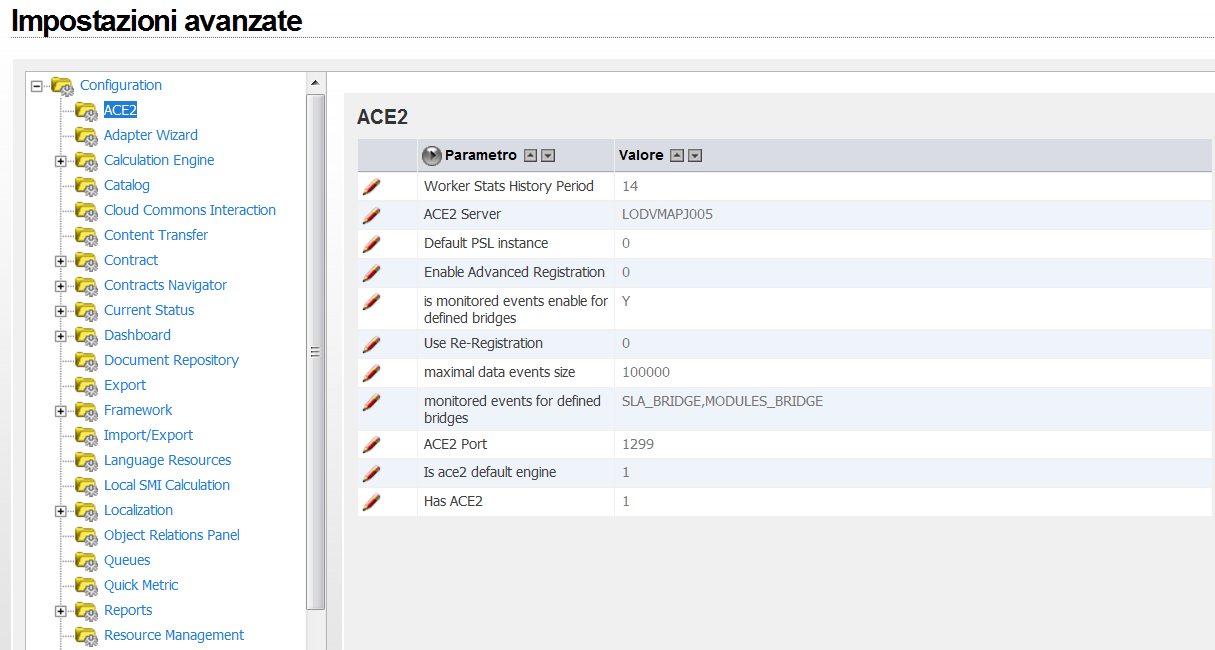The height and width of the screenshot is (650, 1215).
Task: Edit the ACE2 Server parameter
Action: click(x=371, y=215)
